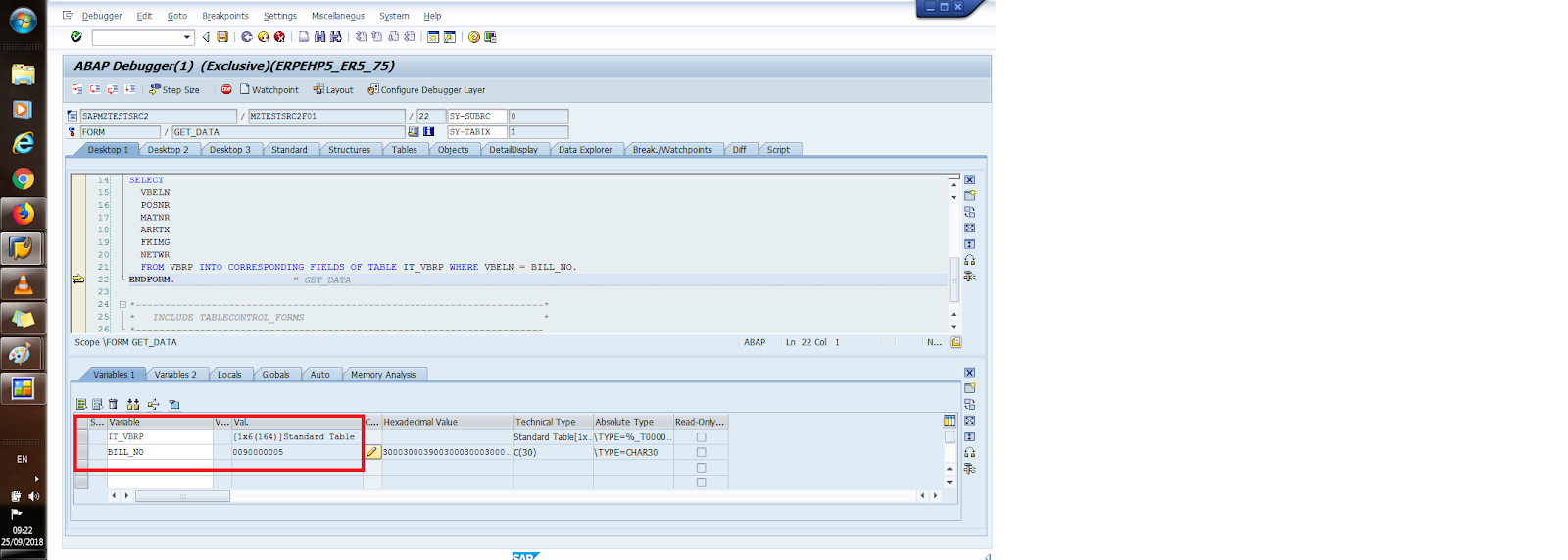Click the yellow Exit icon
Viewport: 1568px width, 560px height.
(x=263, y=37)
